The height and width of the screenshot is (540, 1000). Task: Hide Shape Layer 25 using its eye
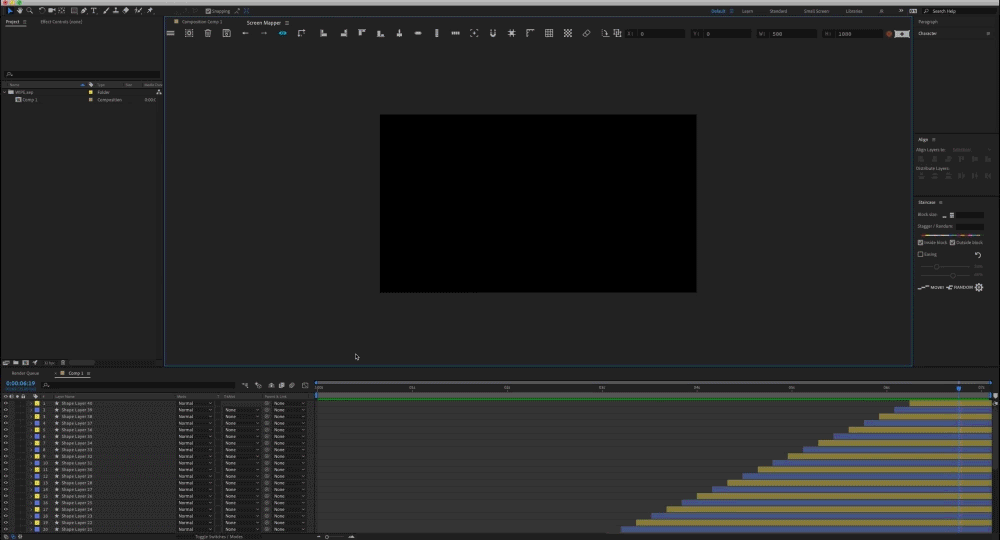6,503
